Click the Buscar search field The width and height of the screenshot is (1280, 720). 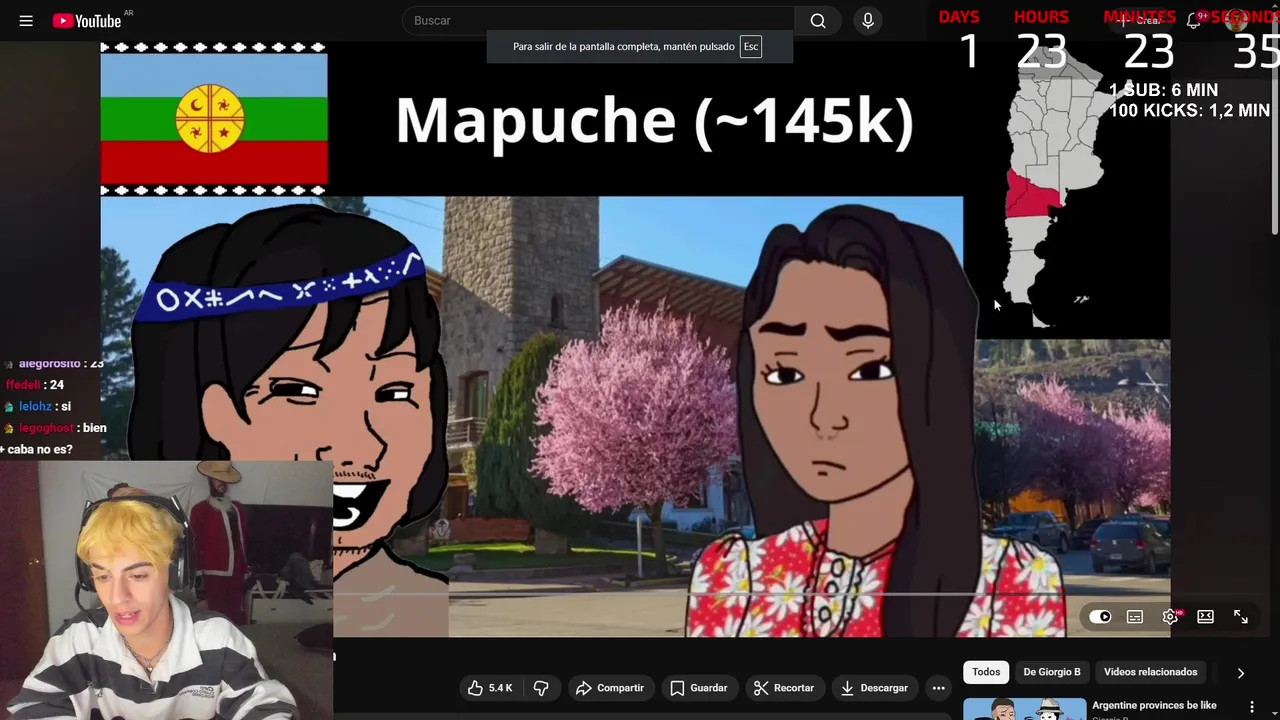pos(598,21)
